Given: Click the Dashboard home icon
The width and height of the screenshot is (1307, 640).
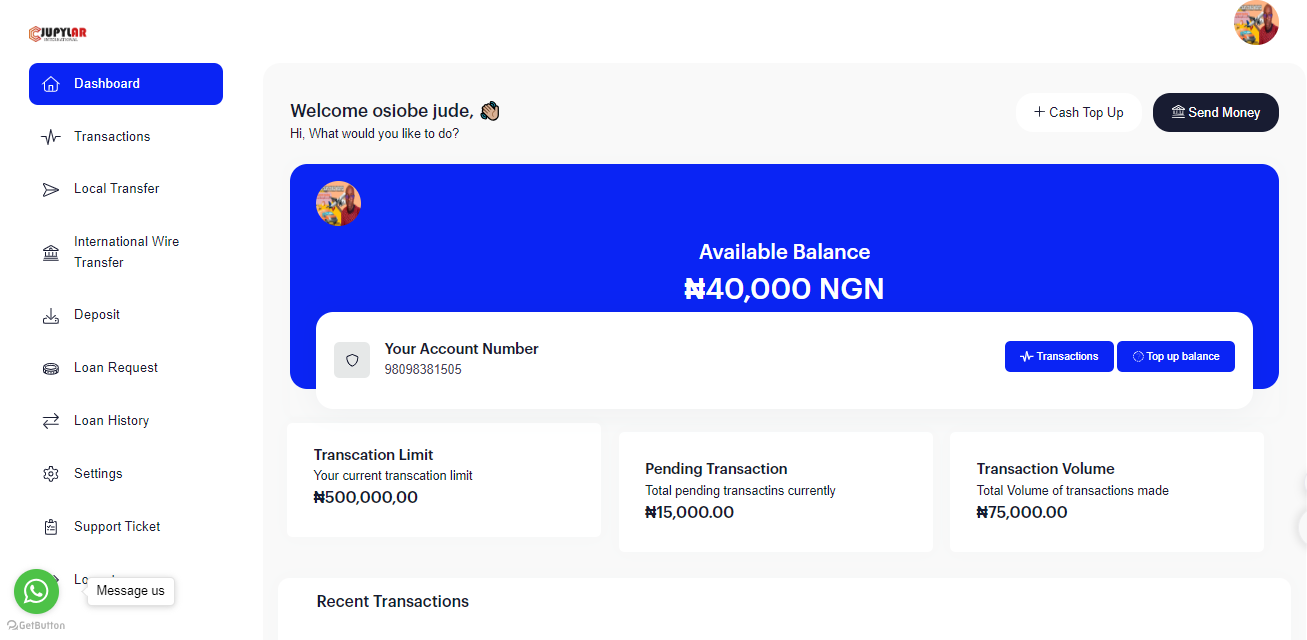Looking at the screenshot, I should pyautogui.click(x=51, y=84).
